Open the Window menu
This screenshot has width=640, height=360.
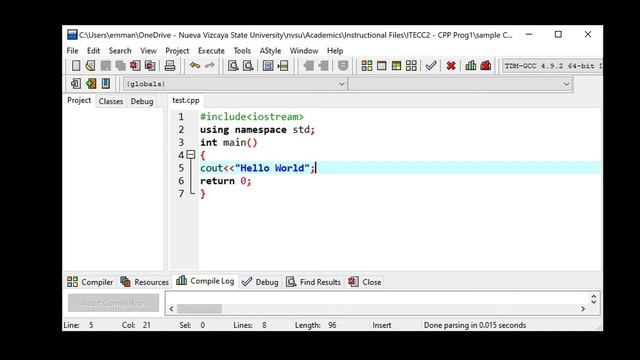tap(304, 51)
